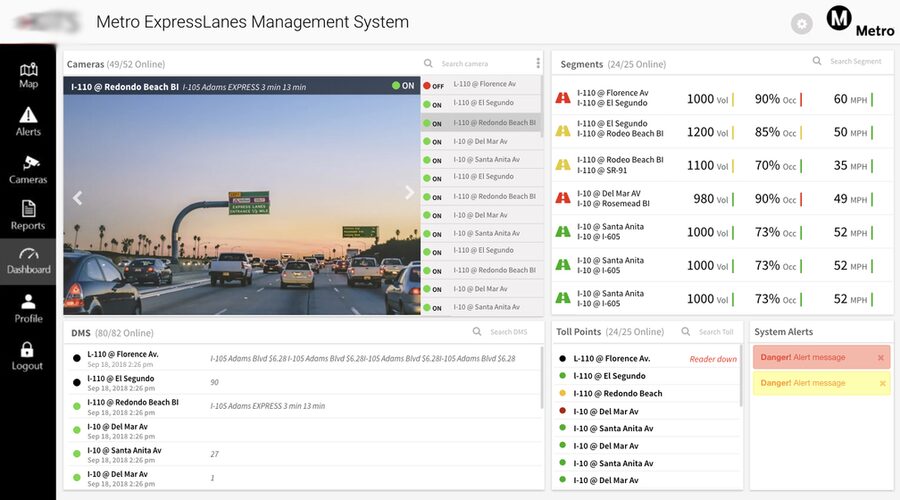Focus the Search Toll field
This screenshot has width=900, height=500.
tap(716, 332)
